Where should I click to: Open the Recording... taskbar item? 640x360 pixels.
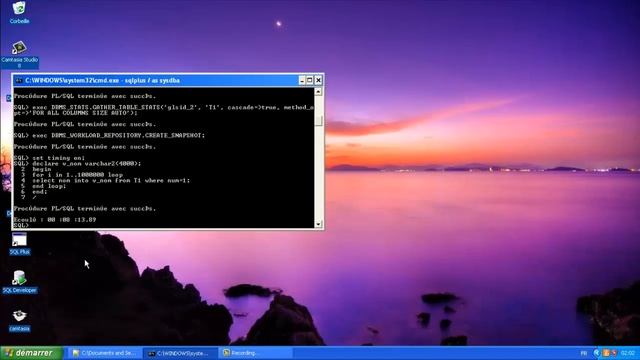tap(256, 353)
